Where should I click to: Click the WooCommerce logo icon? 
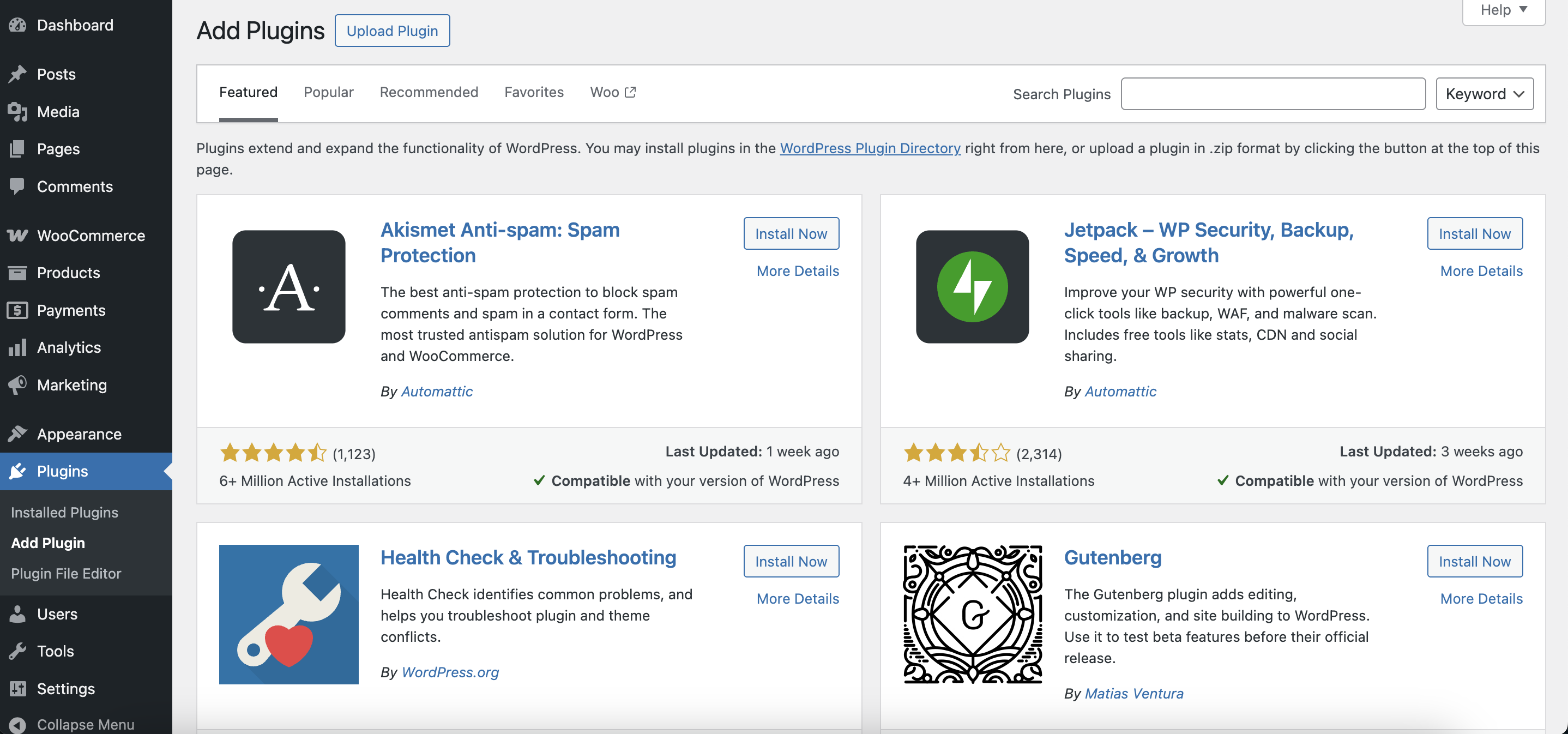point(17,236)
